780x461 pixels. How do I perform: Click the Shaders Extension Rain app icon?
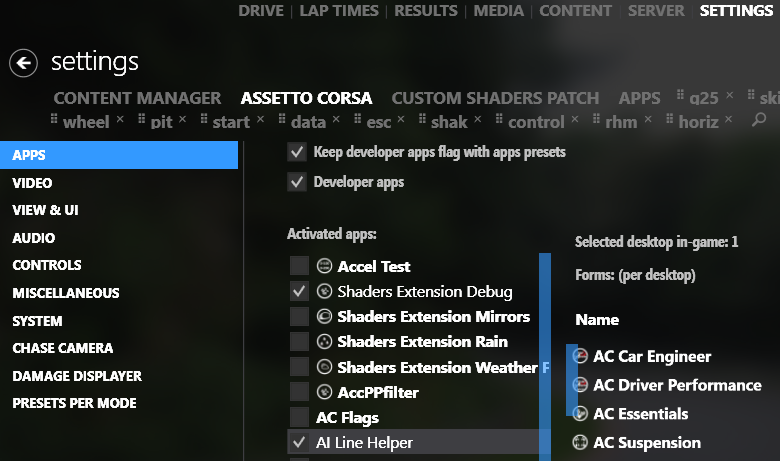pos(324,342)
